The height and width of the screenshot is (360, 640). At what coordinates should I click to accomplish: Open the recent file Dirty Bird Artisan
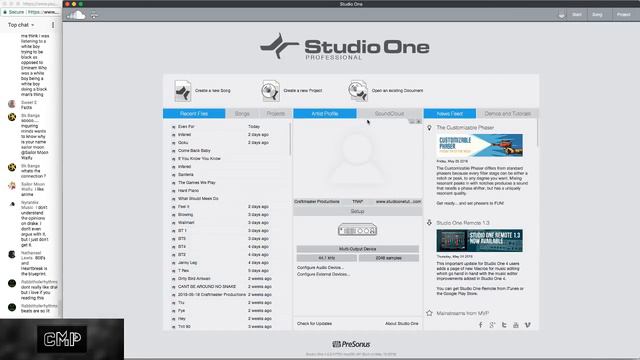pyautogui.click(x=194, y=279)
